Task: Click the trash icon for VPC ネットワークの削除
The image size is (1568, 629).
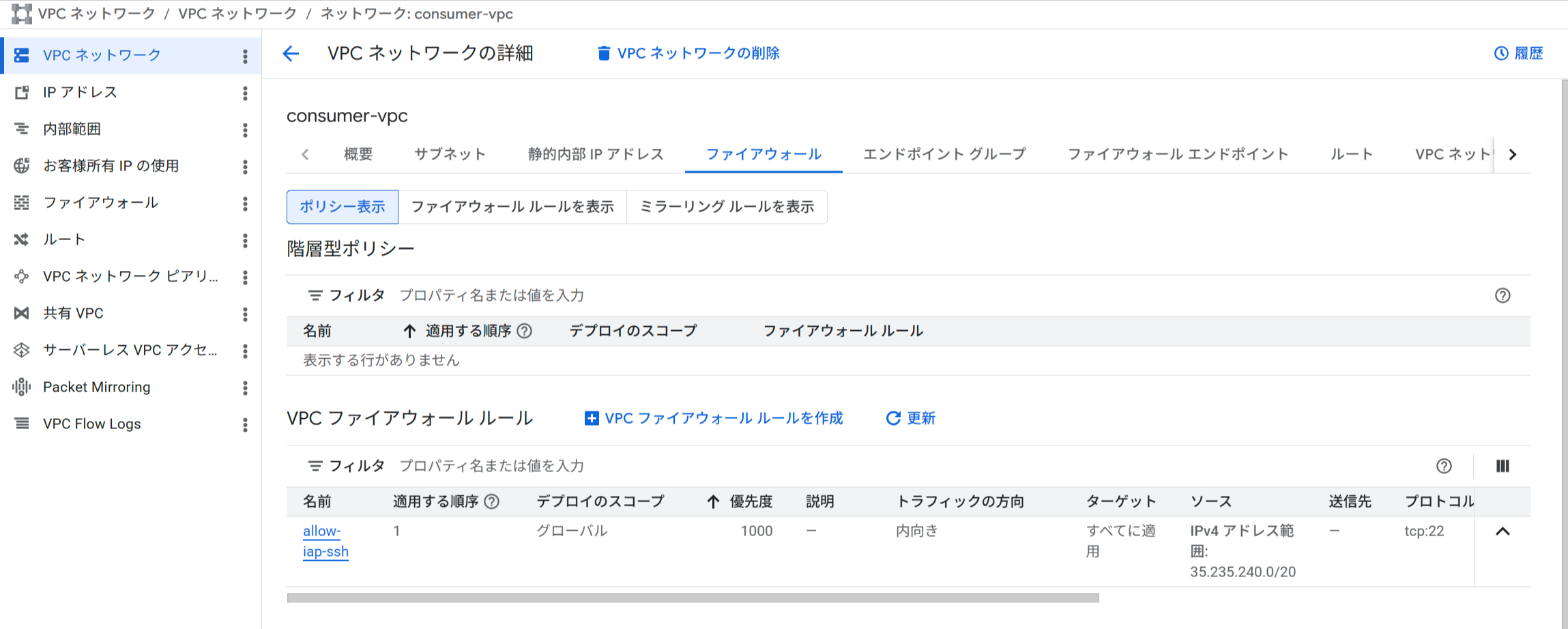Action: (604, 53)
